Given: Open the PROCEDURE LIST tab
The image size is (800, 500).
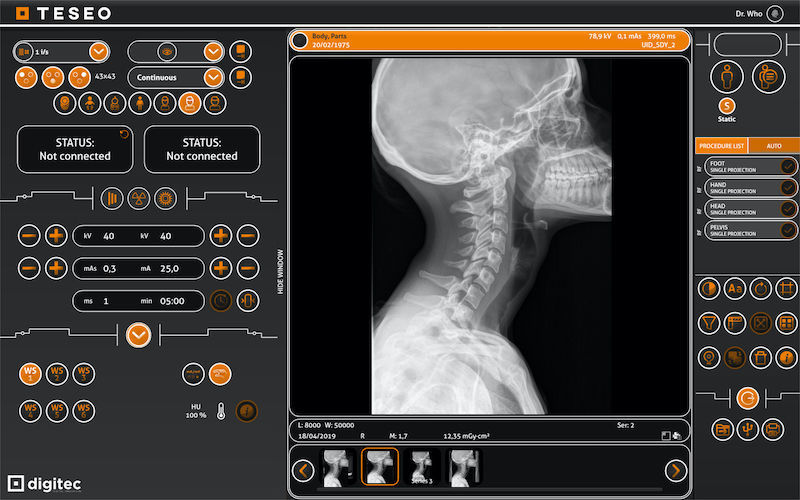Looking at the screenshot, I should [720, 145].
